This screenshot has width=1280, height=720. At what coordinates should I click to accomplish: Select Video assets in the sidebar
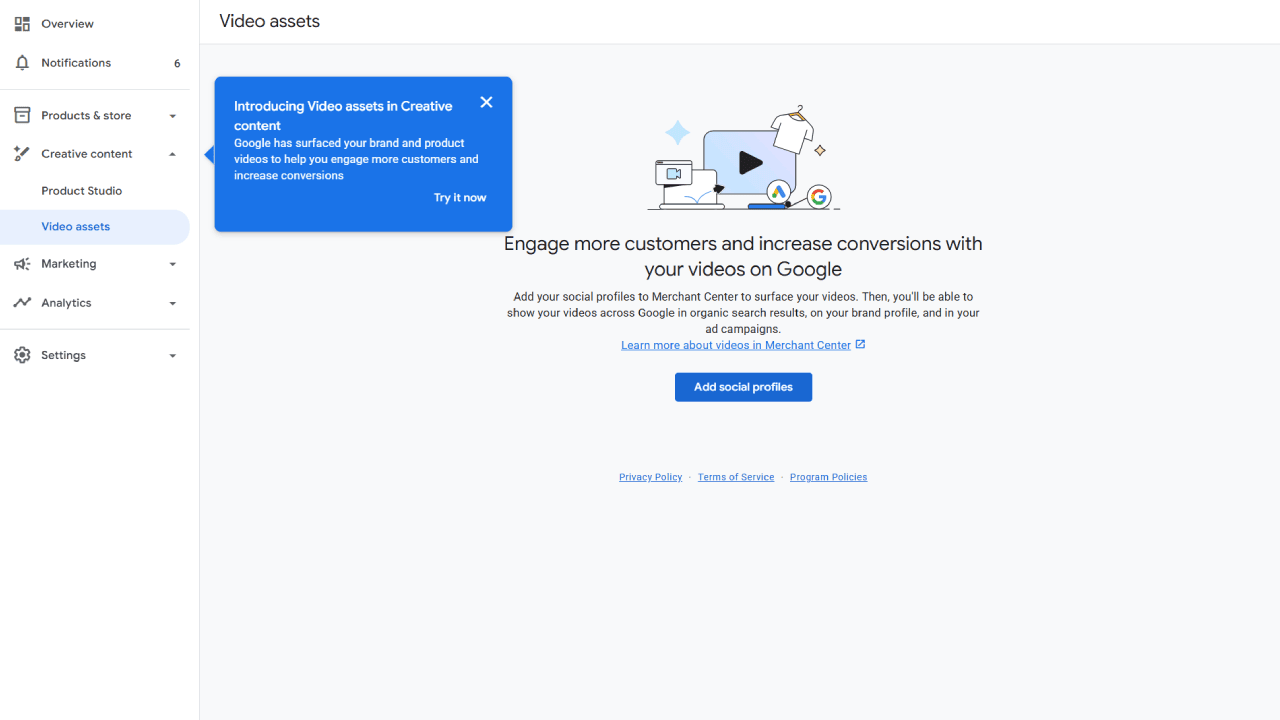tap(76, 227)
